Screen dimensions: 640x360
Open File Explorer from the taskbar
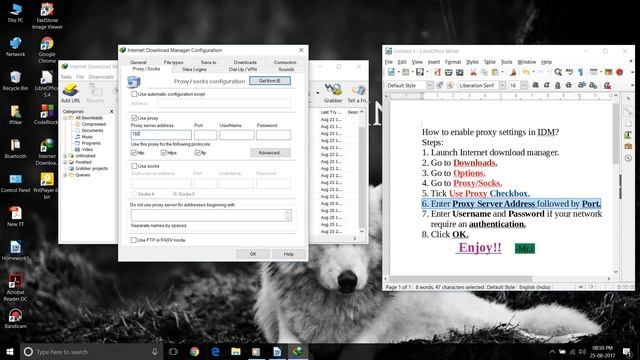[236, 351]
